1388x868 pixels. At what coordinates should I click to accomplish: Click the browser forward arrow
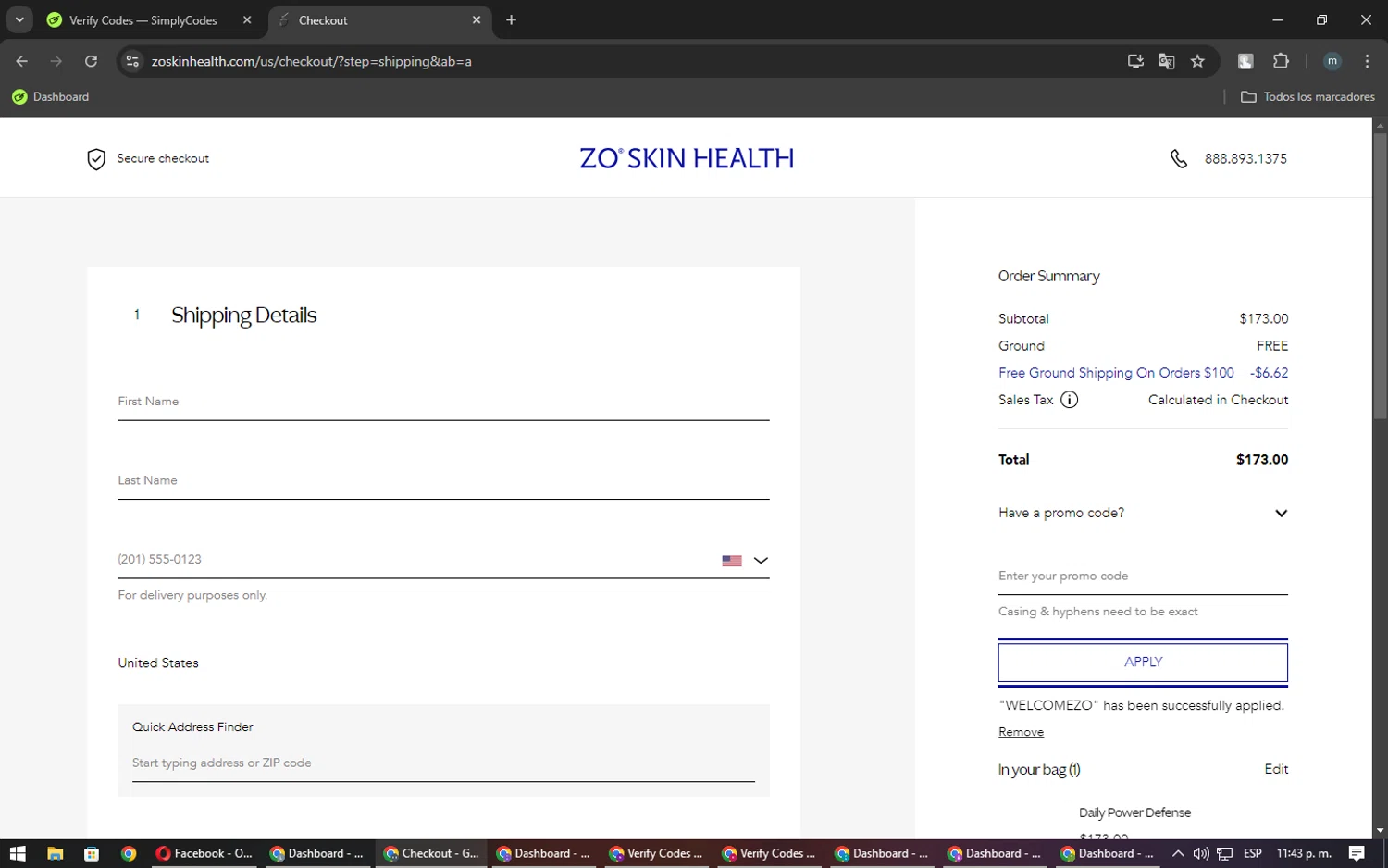pos(56,61)
